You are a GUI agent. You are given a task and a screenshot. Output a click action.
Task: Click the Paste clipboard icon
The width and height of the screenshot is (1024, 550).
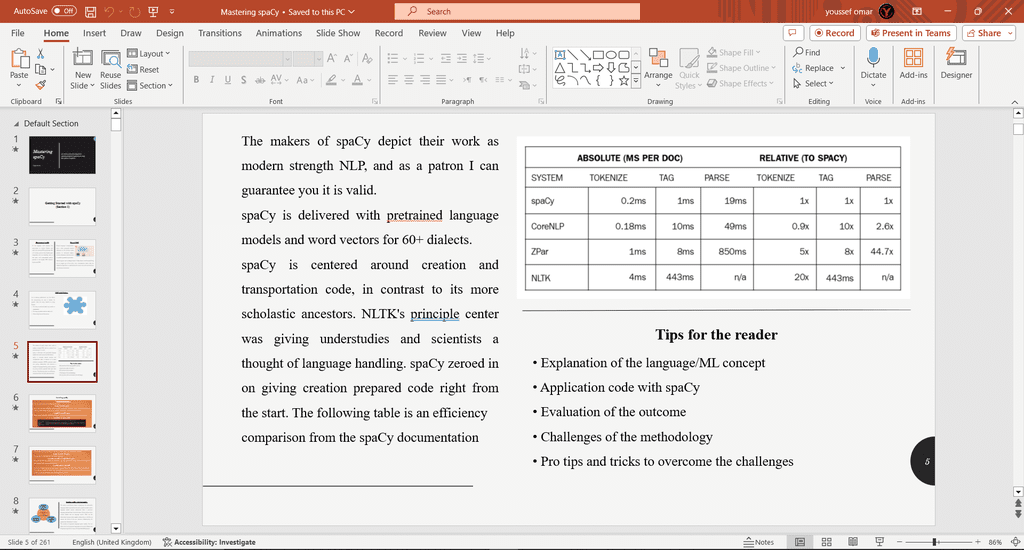[x=19, y=60]
